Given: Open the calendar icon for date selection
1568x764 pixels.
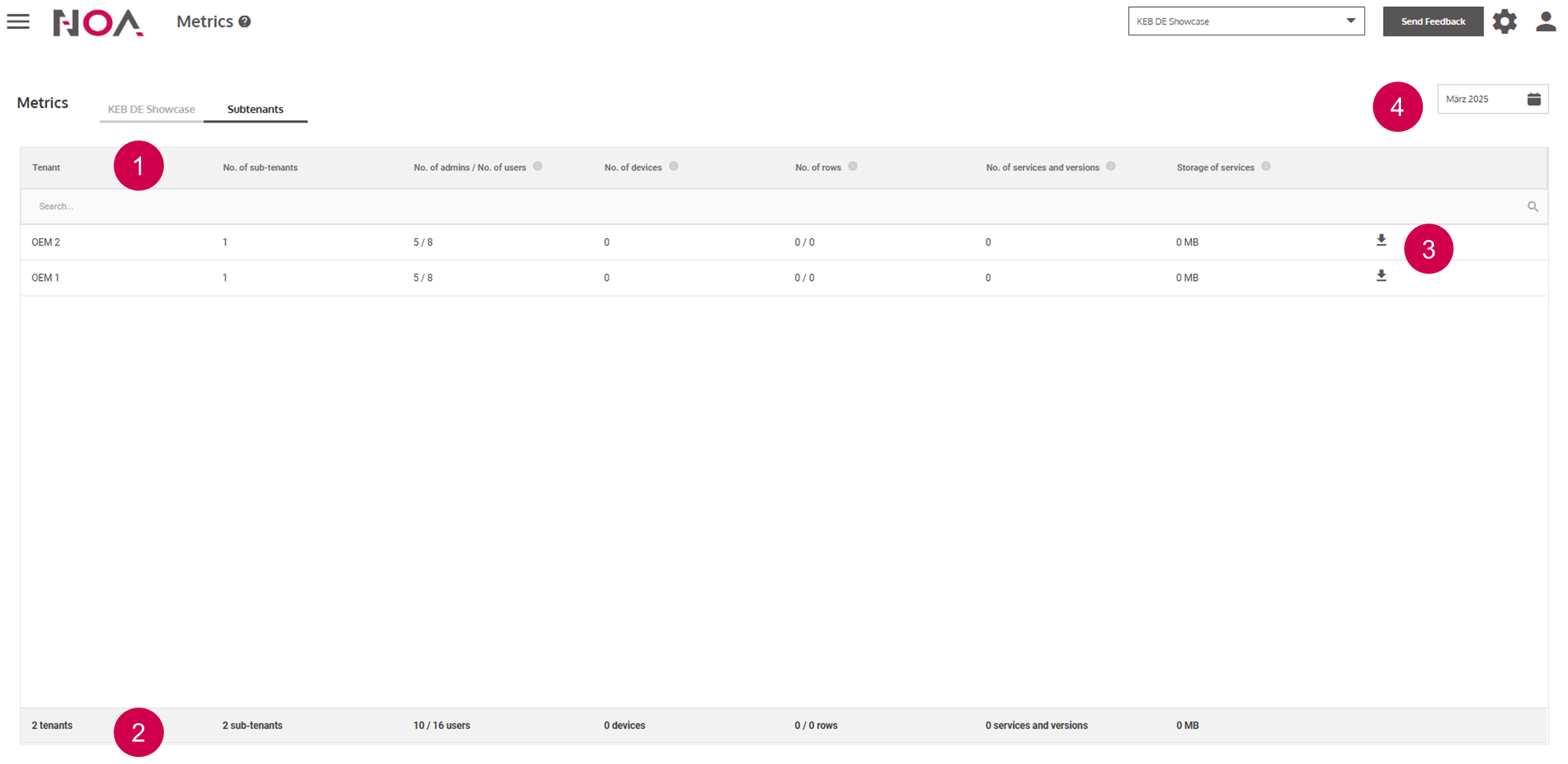Looking at the screenshot, I should tap(1534, 99).
